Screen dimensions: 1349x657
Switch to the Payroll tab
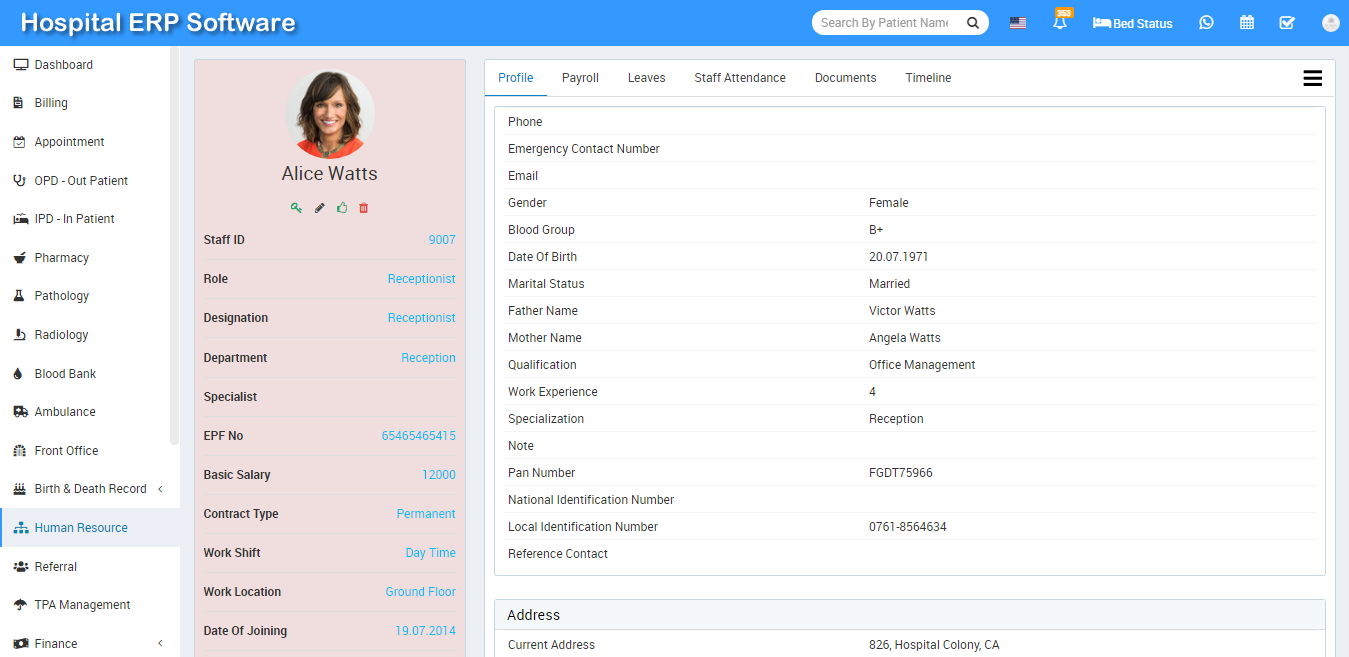point(580,78)
